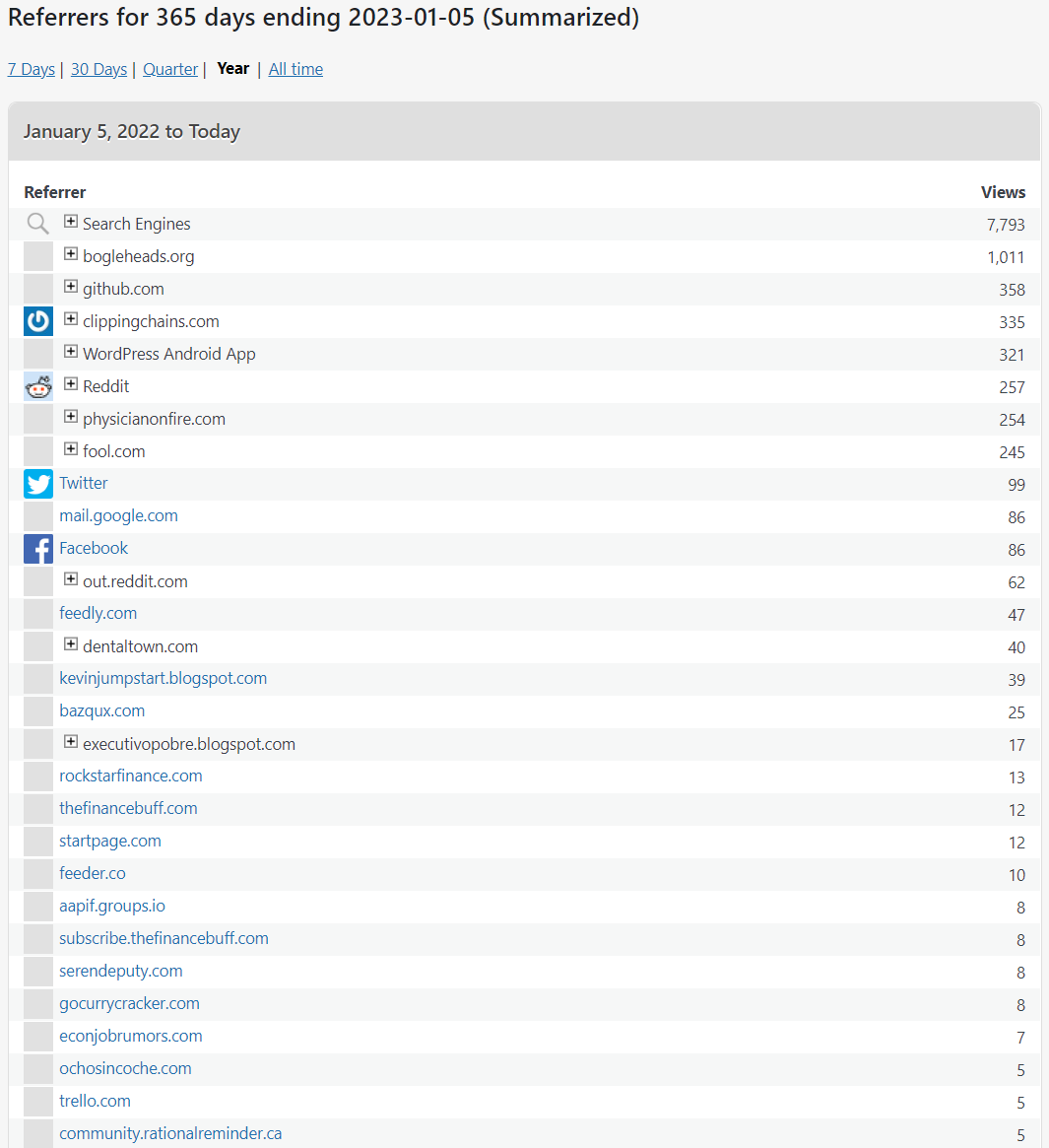
Task: Open the feeder.co link
Action: (93, 873)
